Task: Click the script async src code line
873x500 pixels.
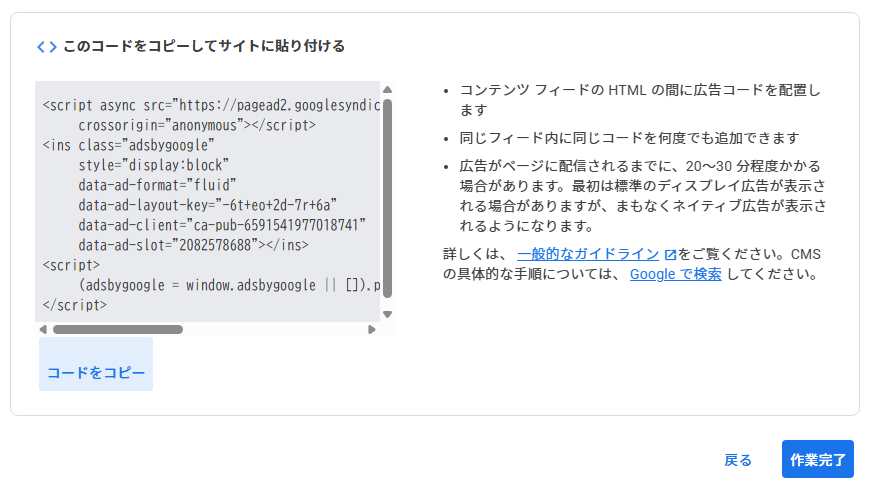Action: coord(211,105)
